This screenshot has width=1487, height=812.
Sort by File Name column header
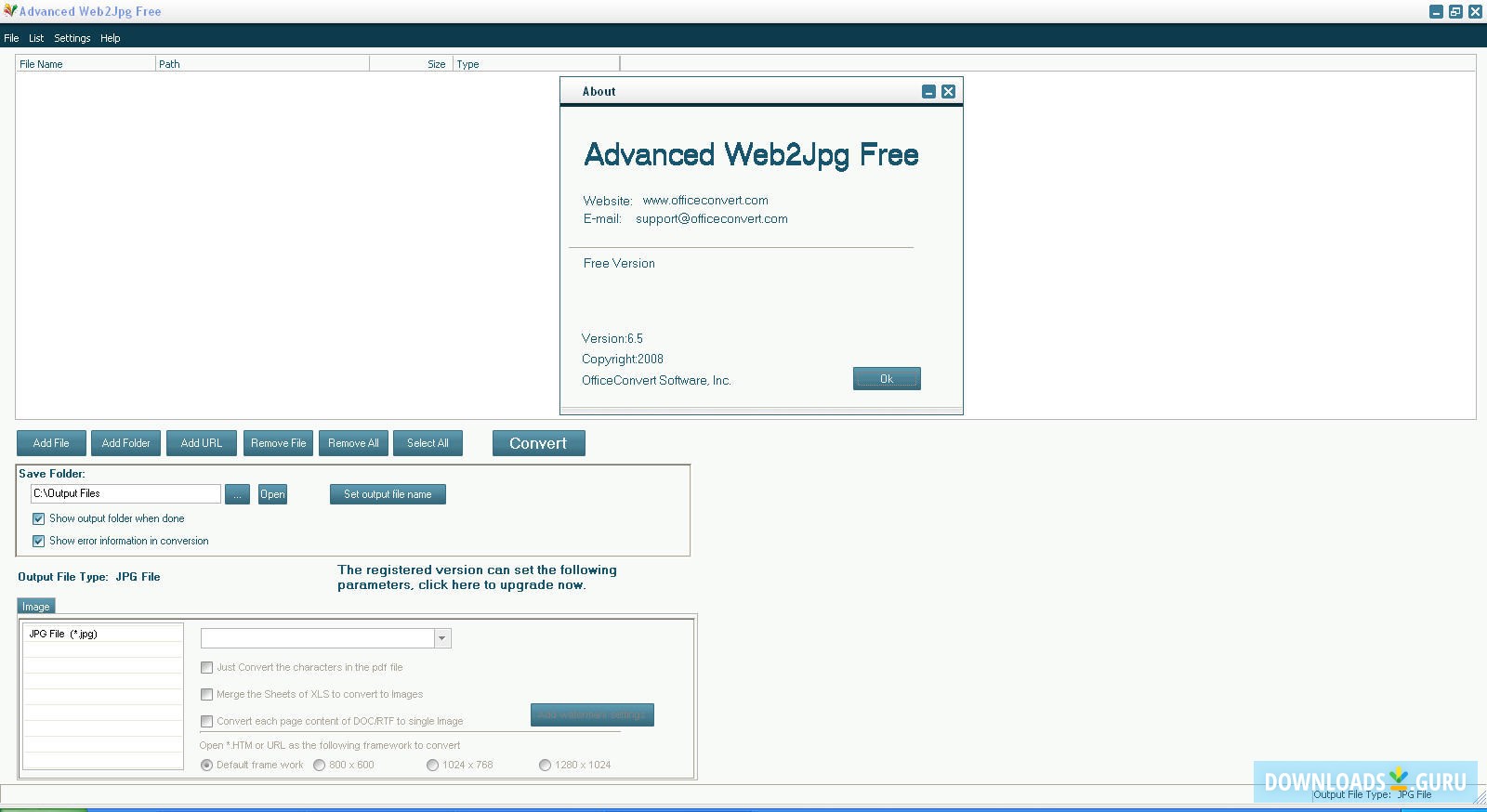[86, 64]
